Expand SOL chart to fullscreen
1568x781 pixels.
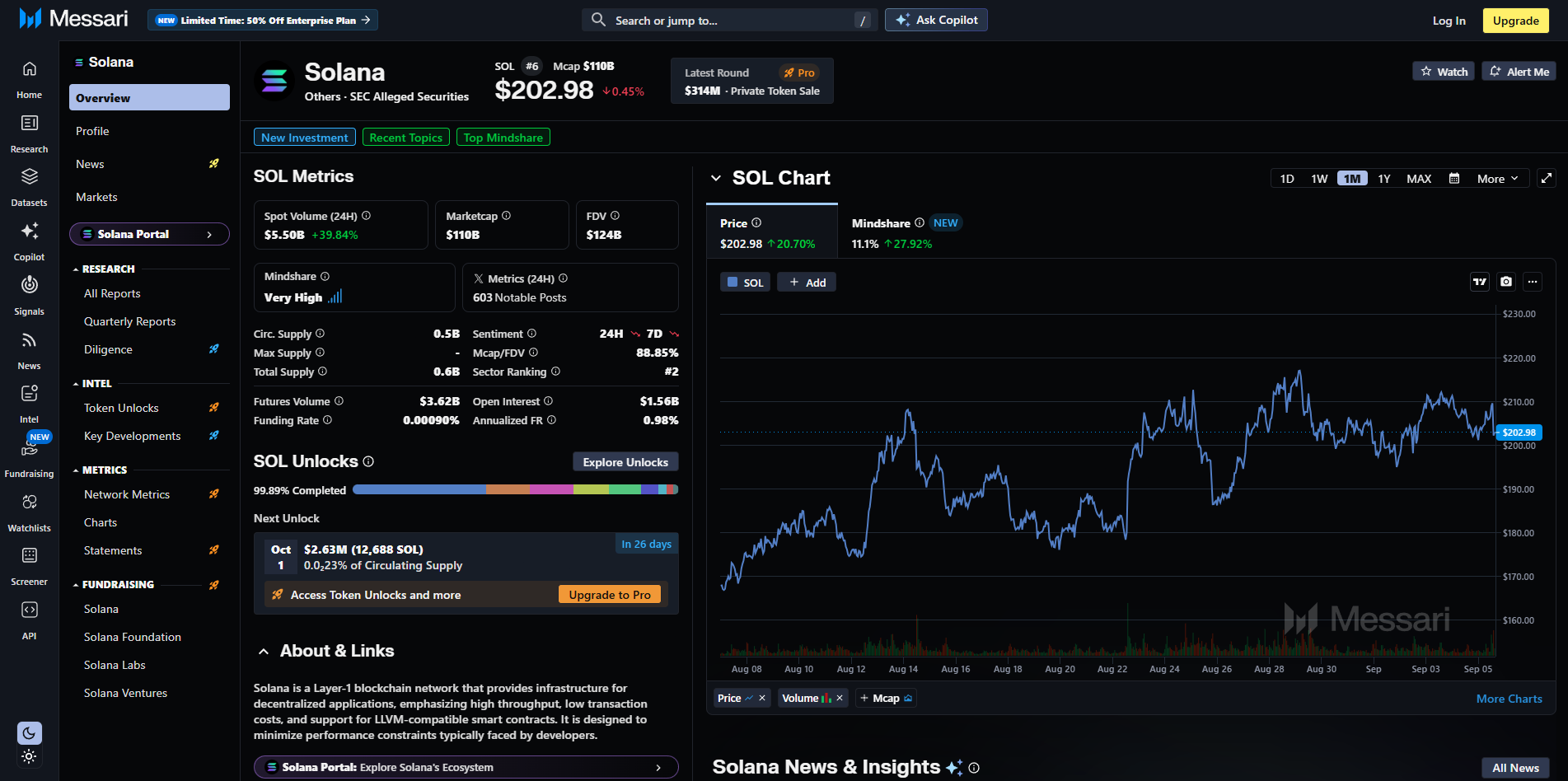pyautogui.click(x=1547, y=178)
